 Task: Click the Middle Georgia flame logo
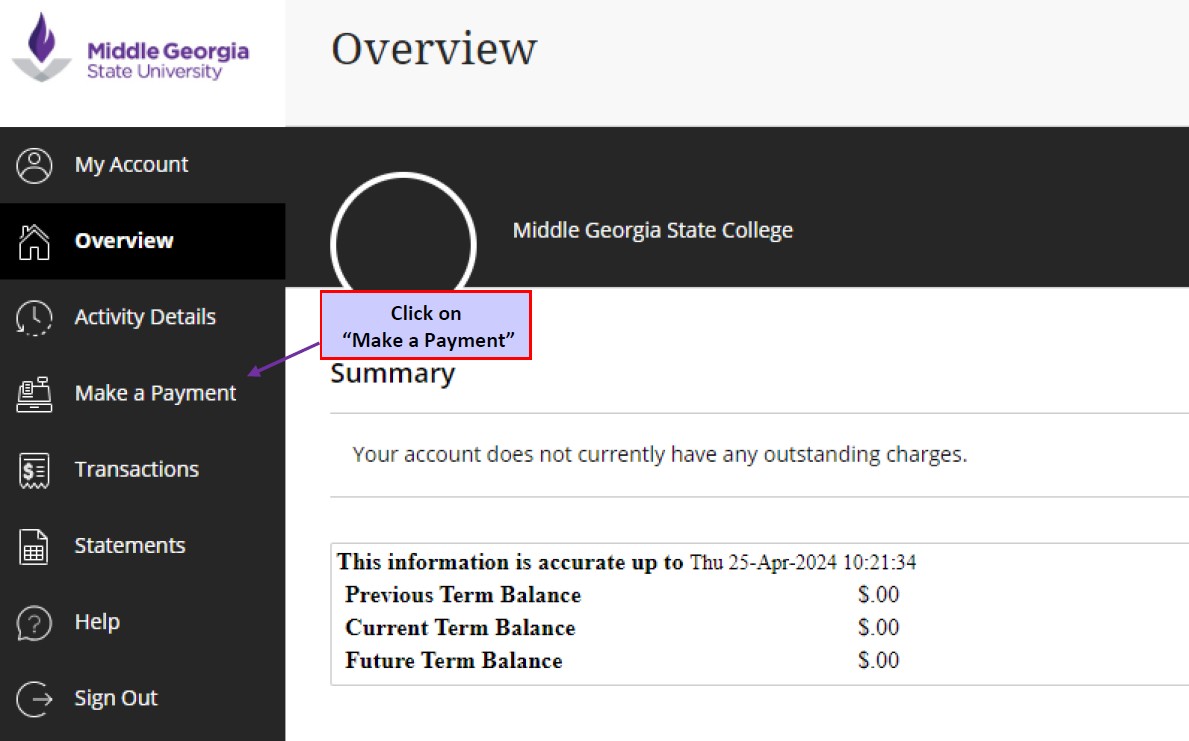pyautogui.click(x=42, y=47)
